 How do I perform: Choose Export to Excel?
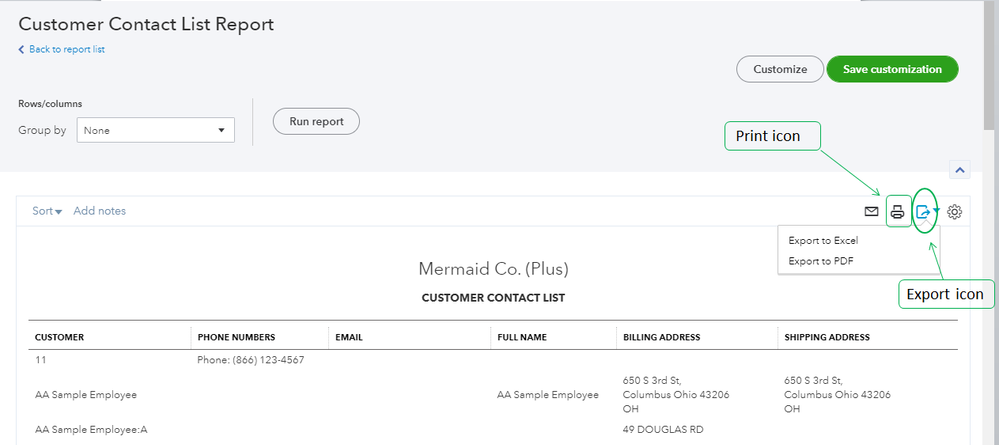coord(822,240)
